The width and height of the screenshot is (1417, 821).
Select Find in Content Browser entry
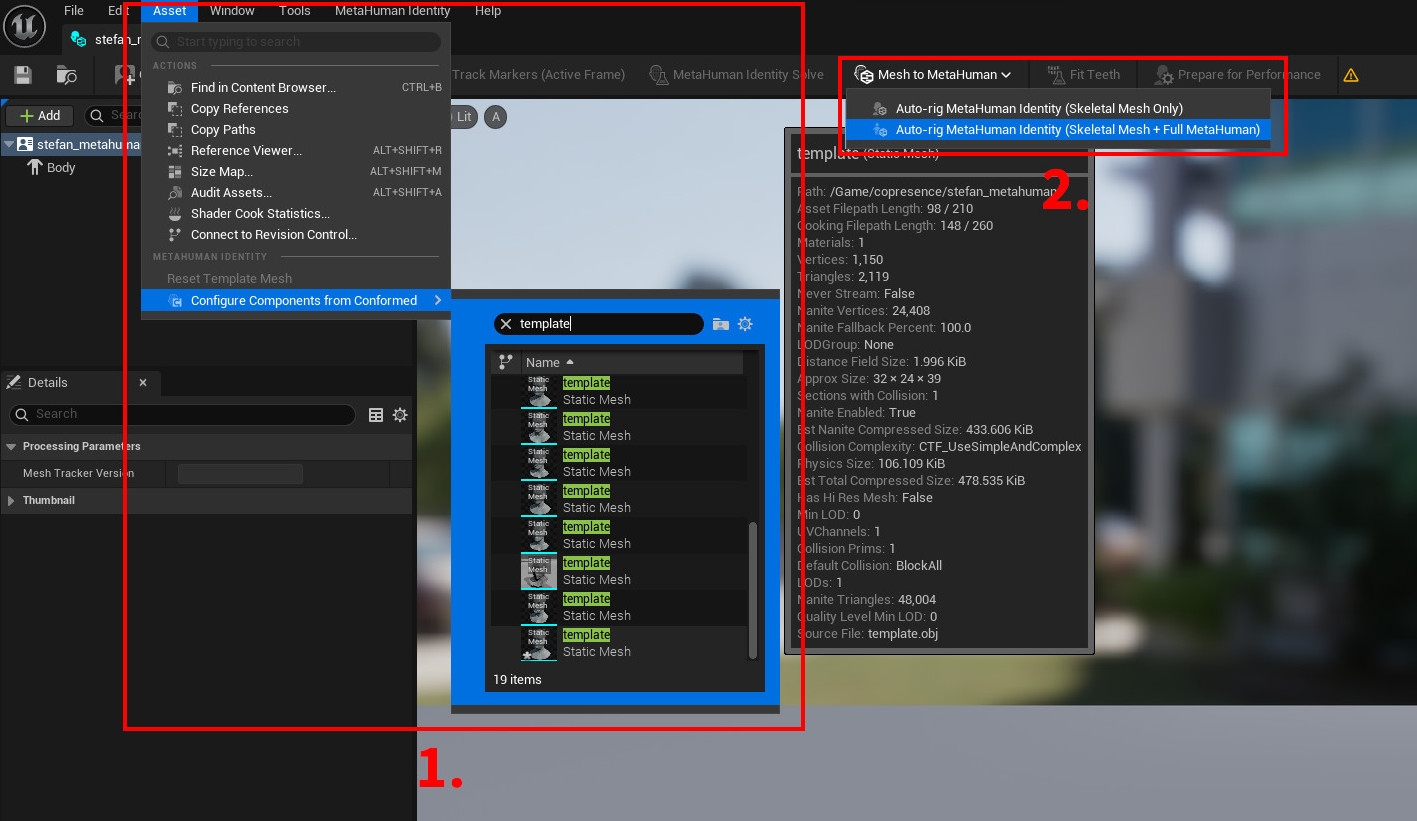coord(296,88)
